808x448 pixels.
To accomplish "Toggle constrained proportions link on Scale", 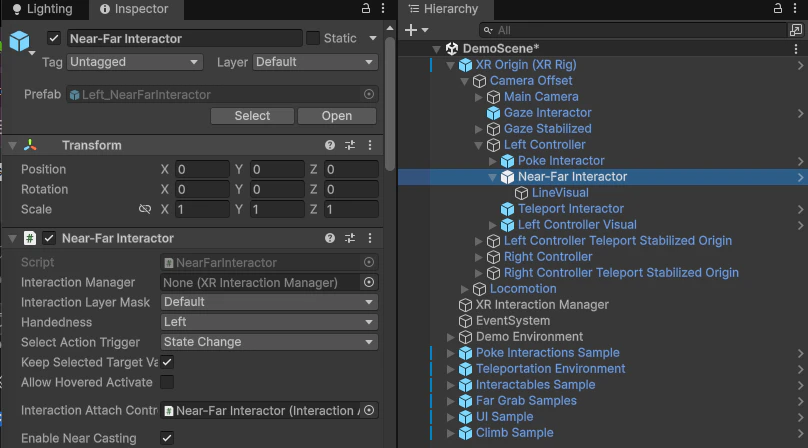I will [145, 209].
